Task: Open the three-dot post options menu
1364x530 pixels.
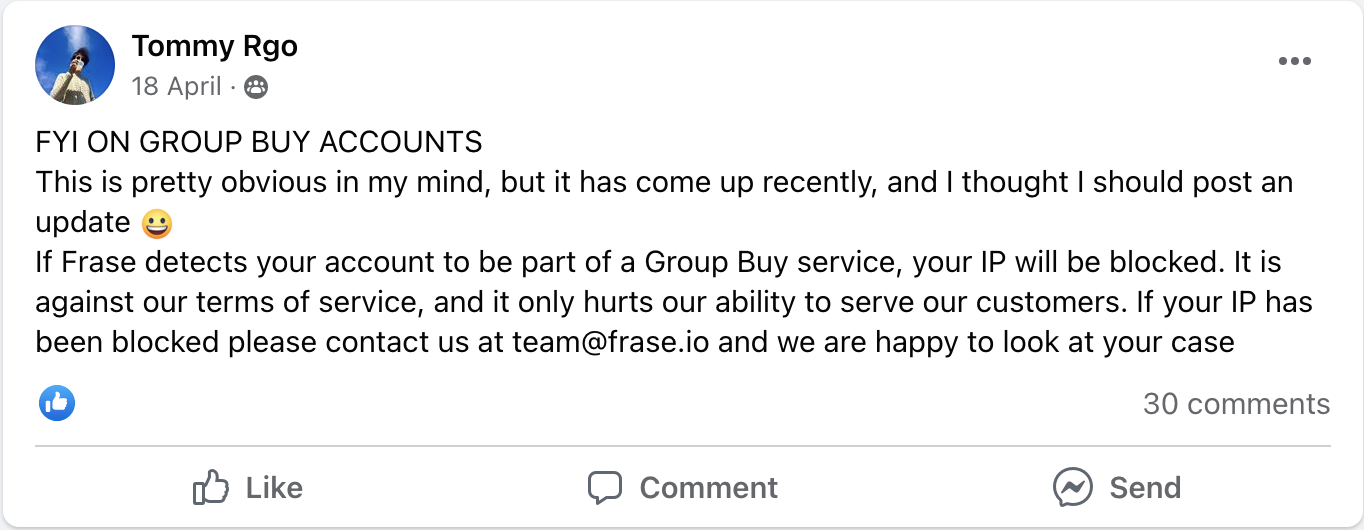Action: pos(1294,62)
